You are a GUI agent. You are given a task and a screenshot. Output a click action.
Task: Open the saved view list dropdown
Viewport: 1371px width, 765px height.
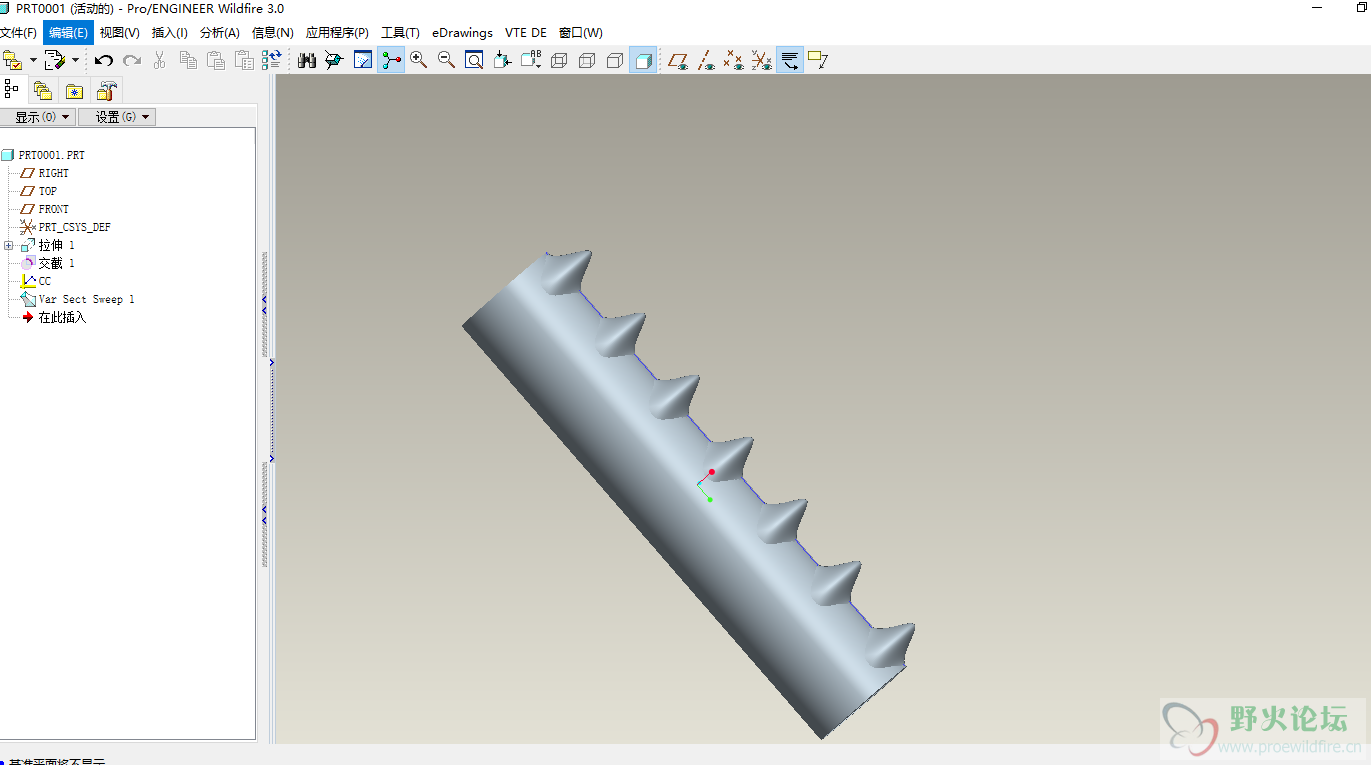tap(530, 61)
